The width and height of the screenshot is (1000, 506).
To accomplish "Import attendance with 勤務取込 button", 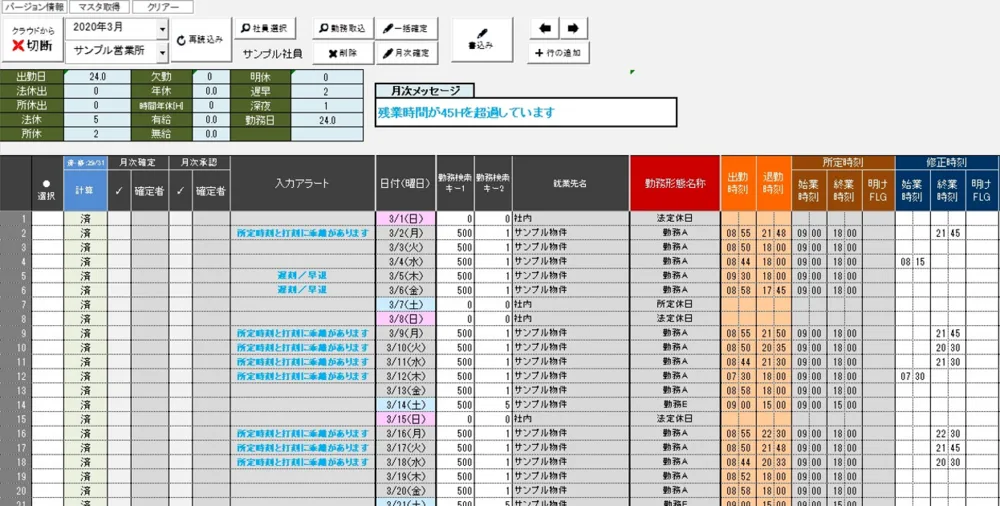I will point(343,29).
